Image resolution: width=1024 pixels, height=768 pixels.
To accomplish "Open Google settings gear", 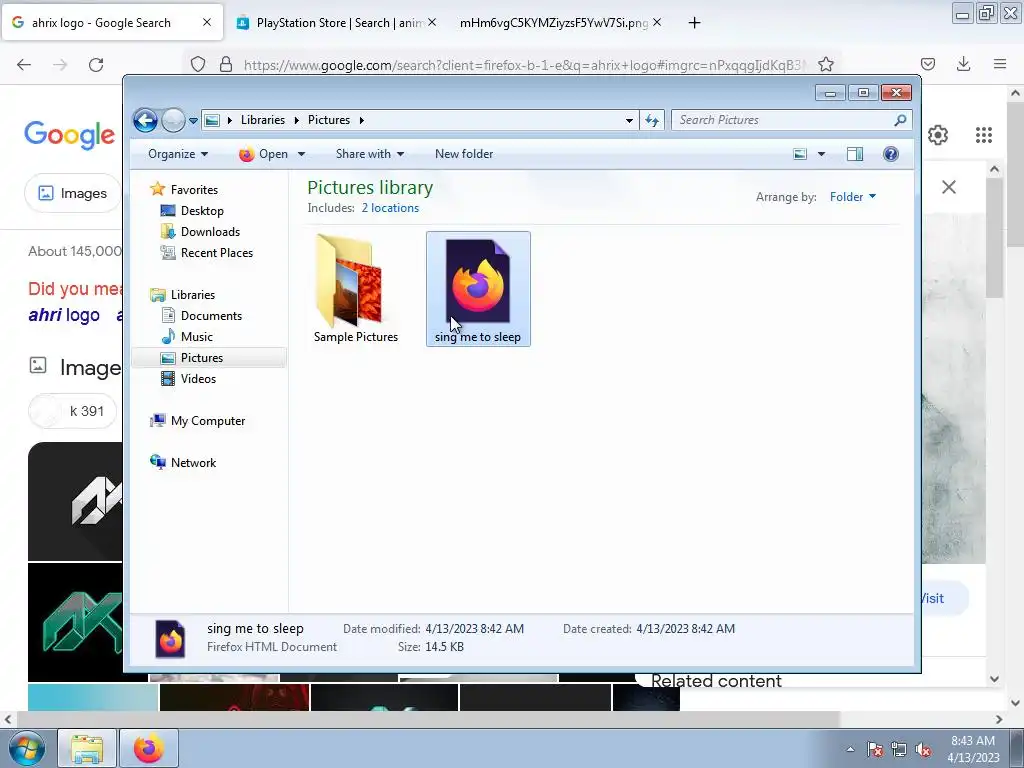I will click(938, 135).
